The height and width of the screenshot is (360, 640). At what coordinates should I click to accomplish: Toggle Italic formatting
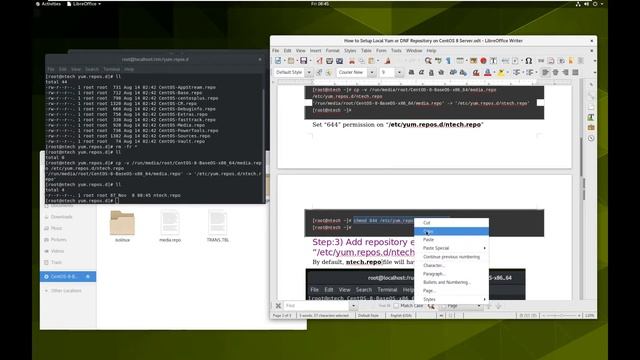tap(421, 73)
